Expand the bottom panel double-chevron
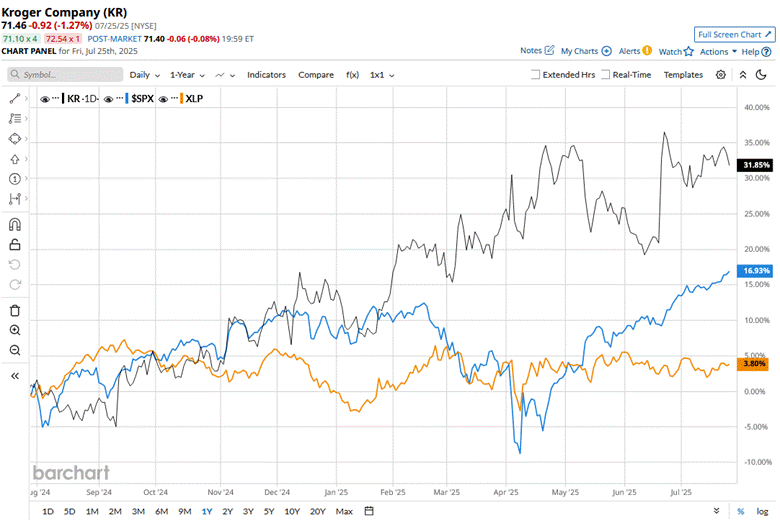The image size is (780, 523). pyautogui.click(x=716, y=511)
